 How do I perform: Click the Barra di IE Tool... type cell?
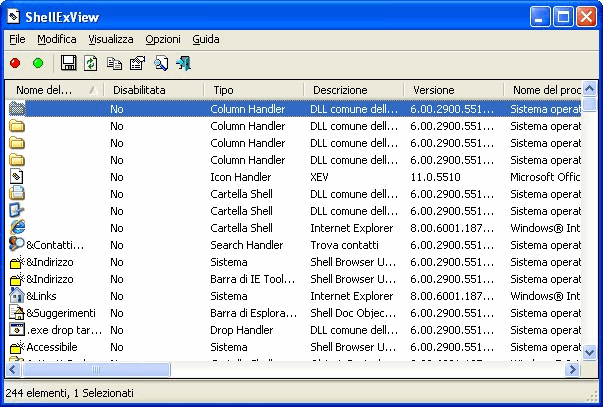point(253,279)
